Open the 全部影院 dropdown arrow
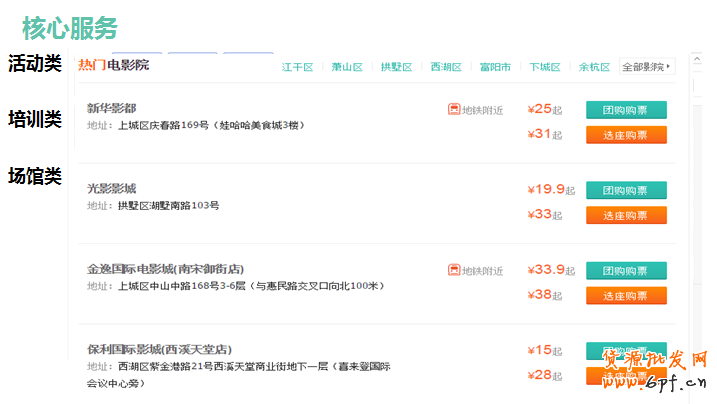The height and width of the screenshot is (404, 717). tap(669, 67)
